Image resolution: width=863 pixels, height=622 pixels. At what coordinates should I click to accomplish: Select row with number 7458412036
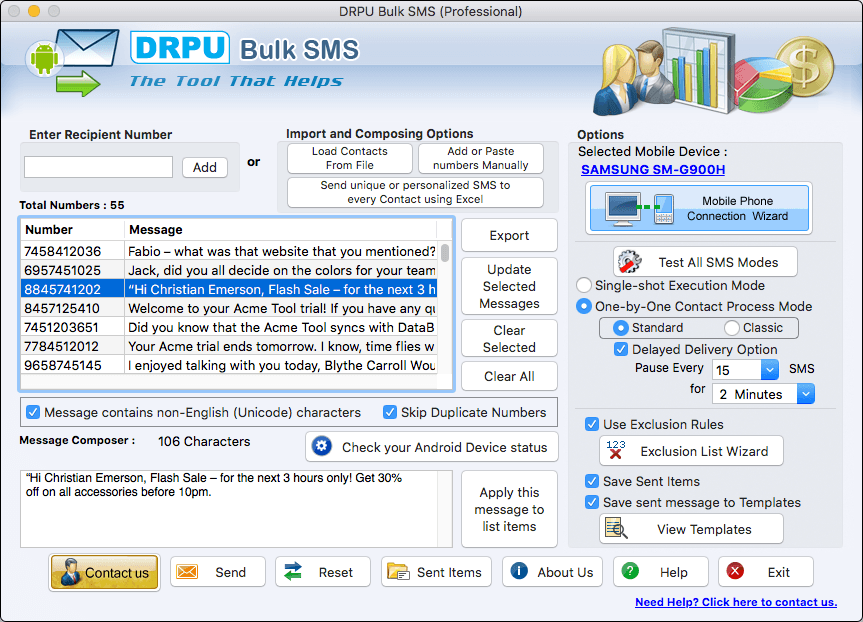click(x=230, y=251)
